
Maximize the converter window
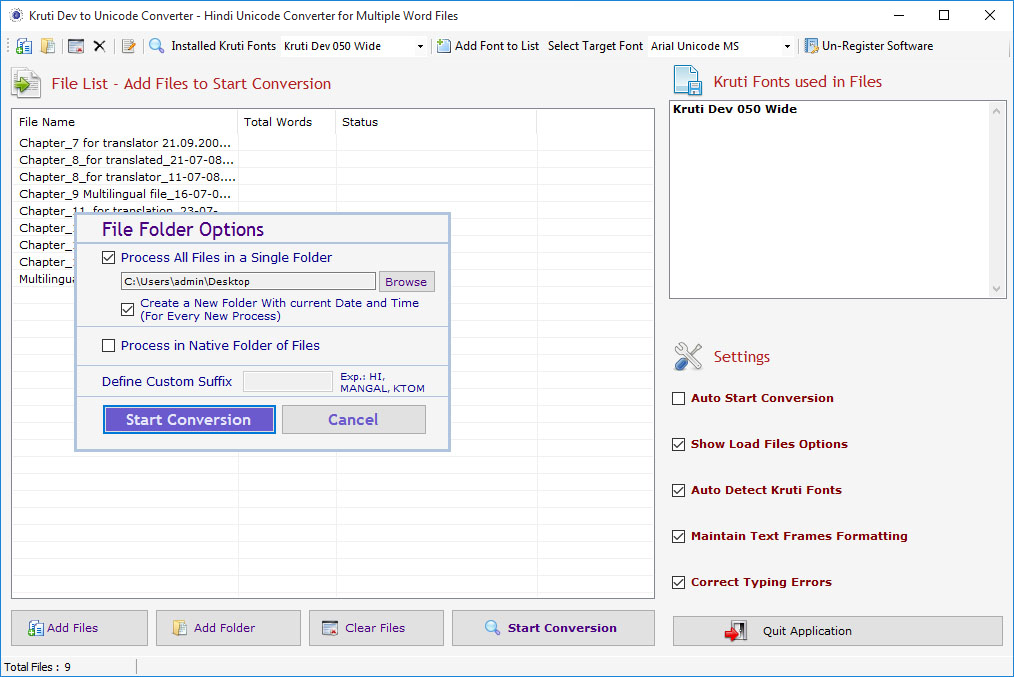tap(944, 15)
